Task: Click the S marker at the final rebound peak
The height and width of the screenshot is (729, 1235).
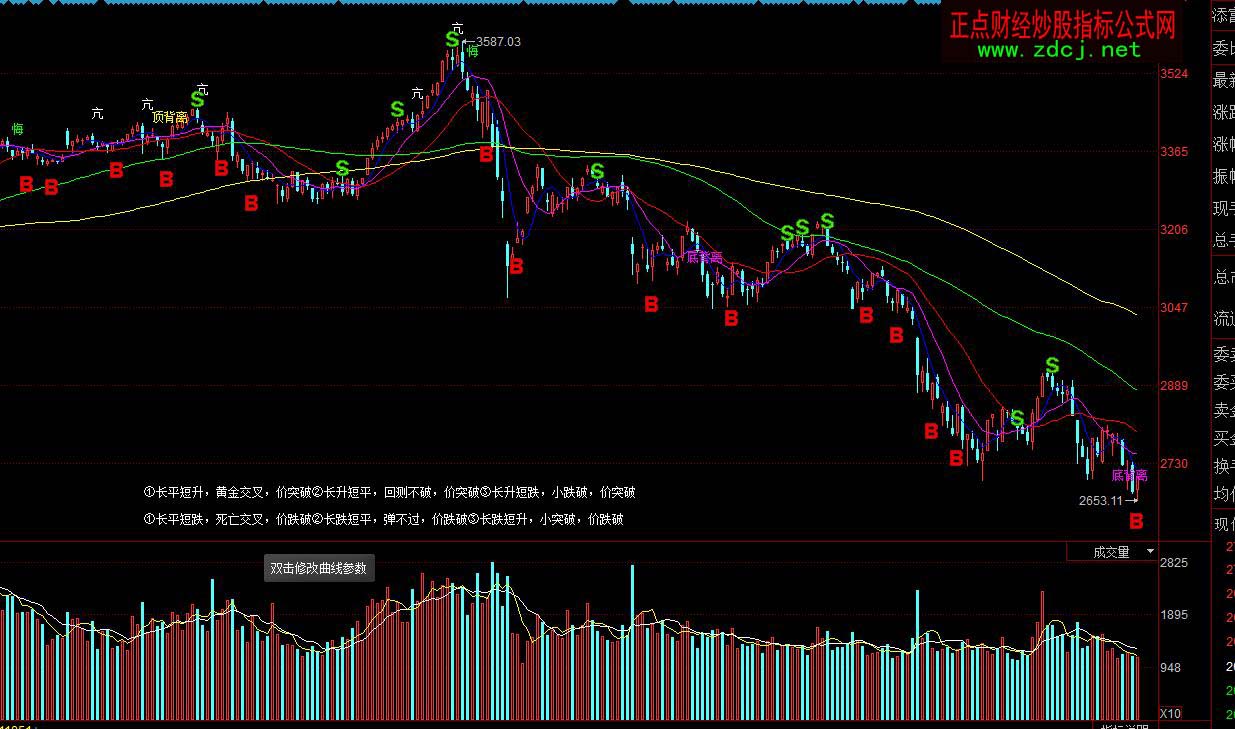Action: point(1051,365)
